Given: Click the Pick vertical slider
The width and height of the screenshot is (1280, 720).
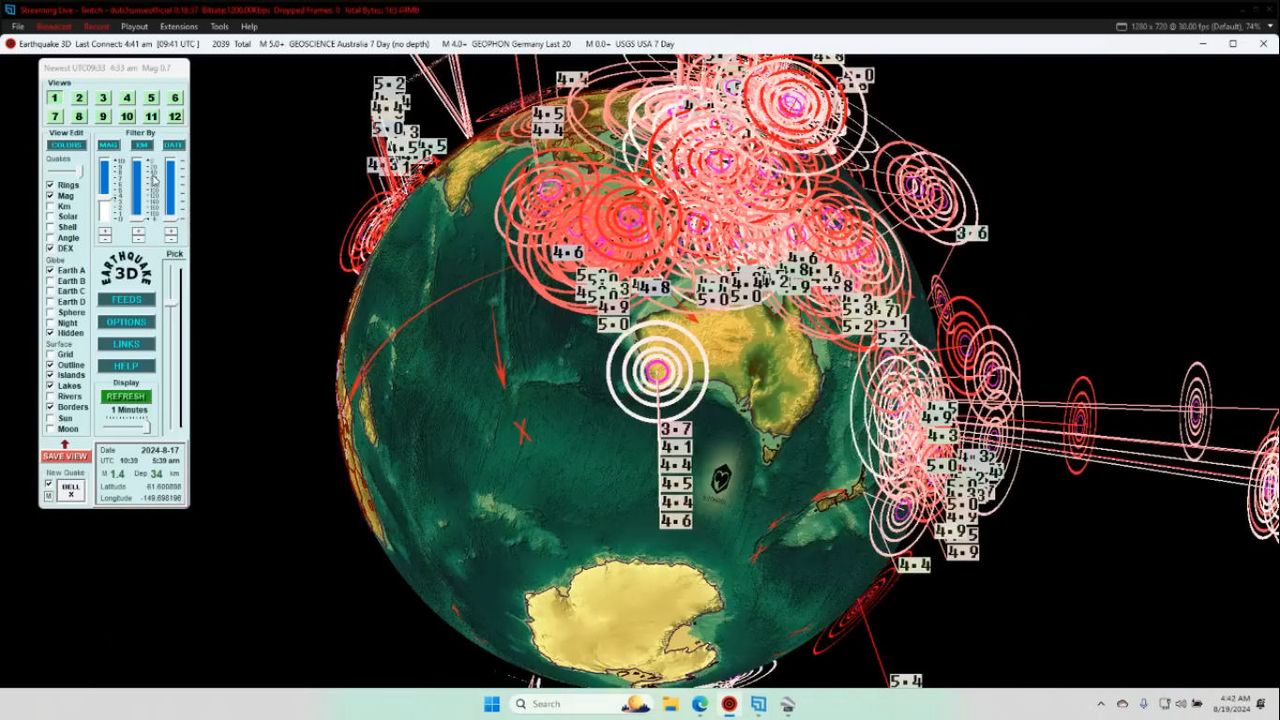Looking at the screenshot, I should click(x=175, y=300).
